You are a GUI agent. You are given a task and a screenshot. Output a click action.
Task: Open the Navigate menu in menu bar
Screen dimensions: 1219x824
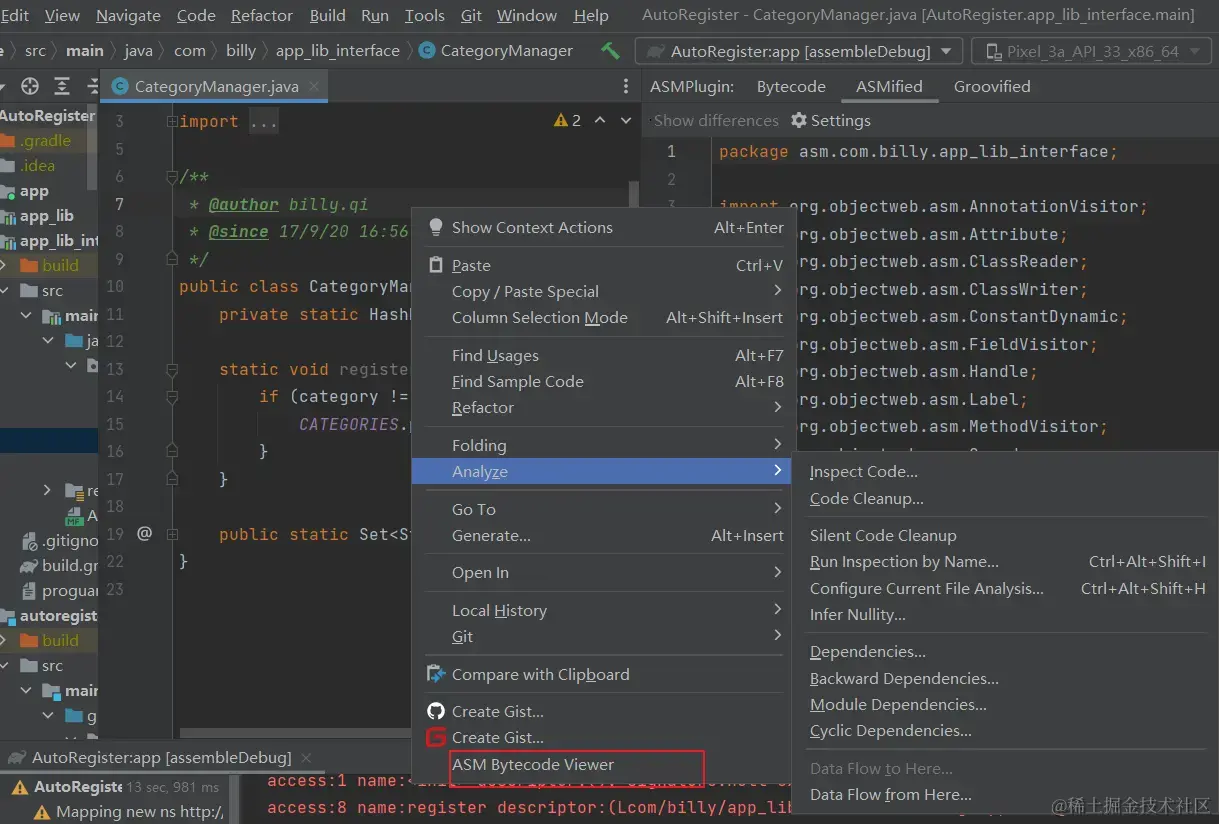(x=128, y=15)
